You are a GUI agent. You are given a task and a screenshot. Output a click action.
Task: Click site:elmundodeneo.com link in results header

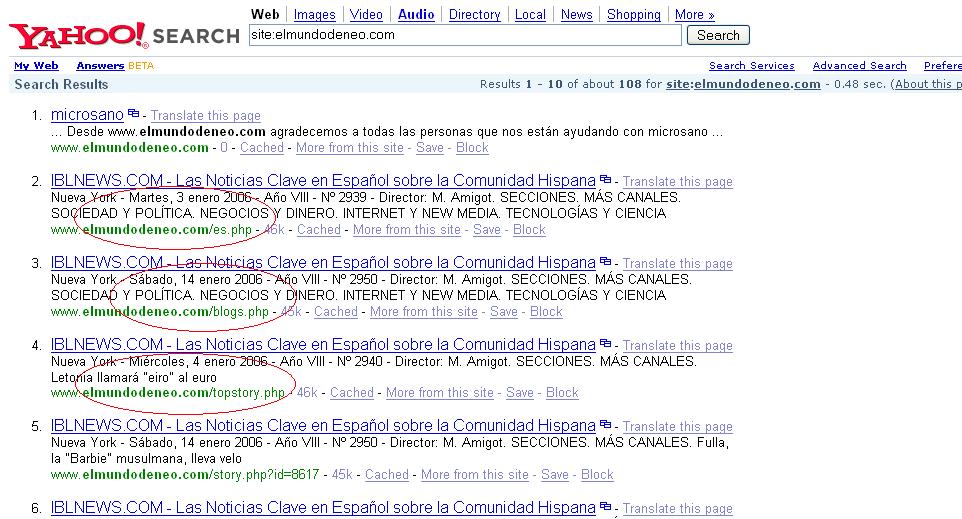(x=743, y=84)
